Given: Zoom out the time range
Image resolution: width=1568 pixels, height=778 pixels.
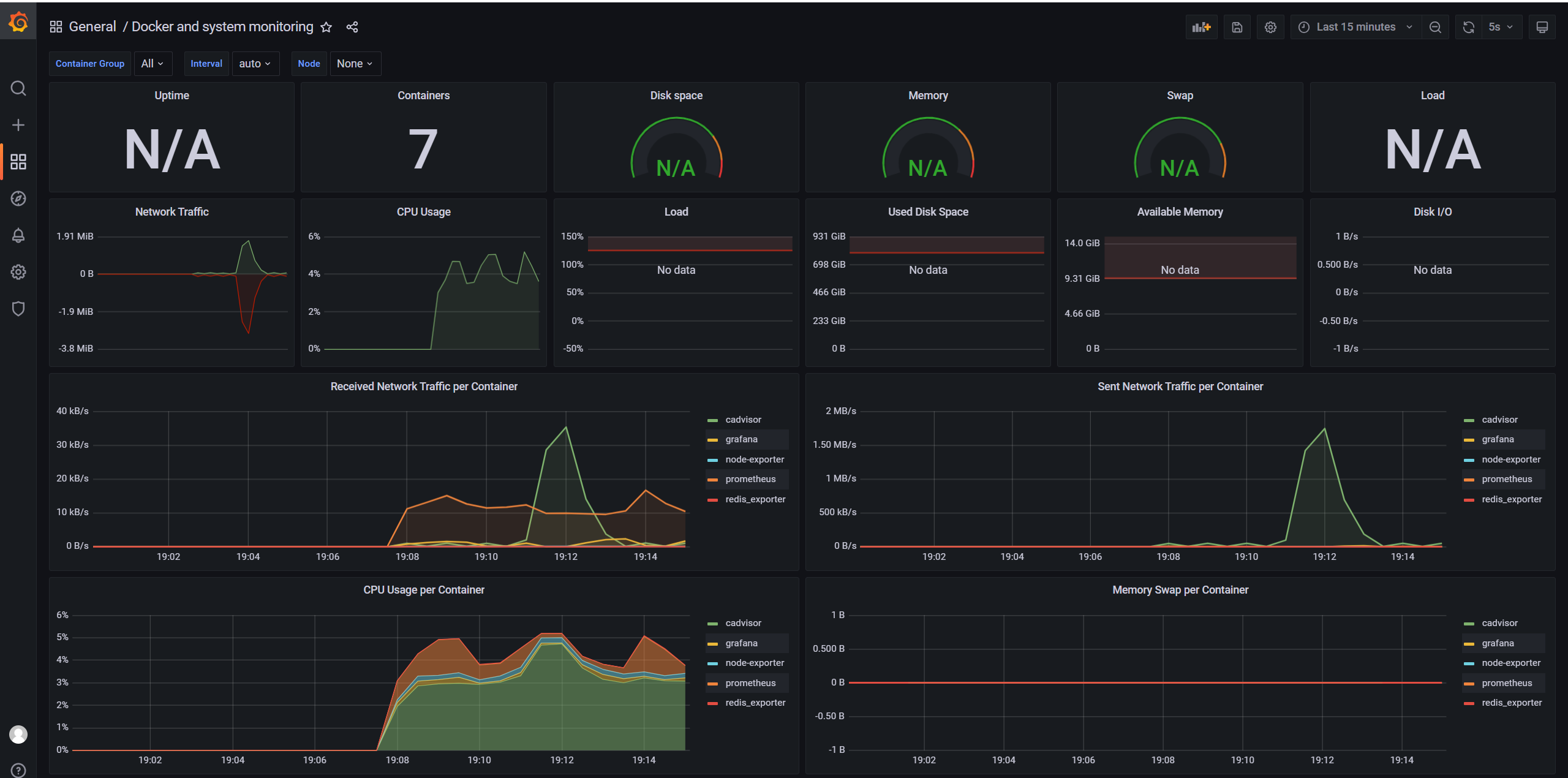Looking at the screenshot, I should 1435,27.
